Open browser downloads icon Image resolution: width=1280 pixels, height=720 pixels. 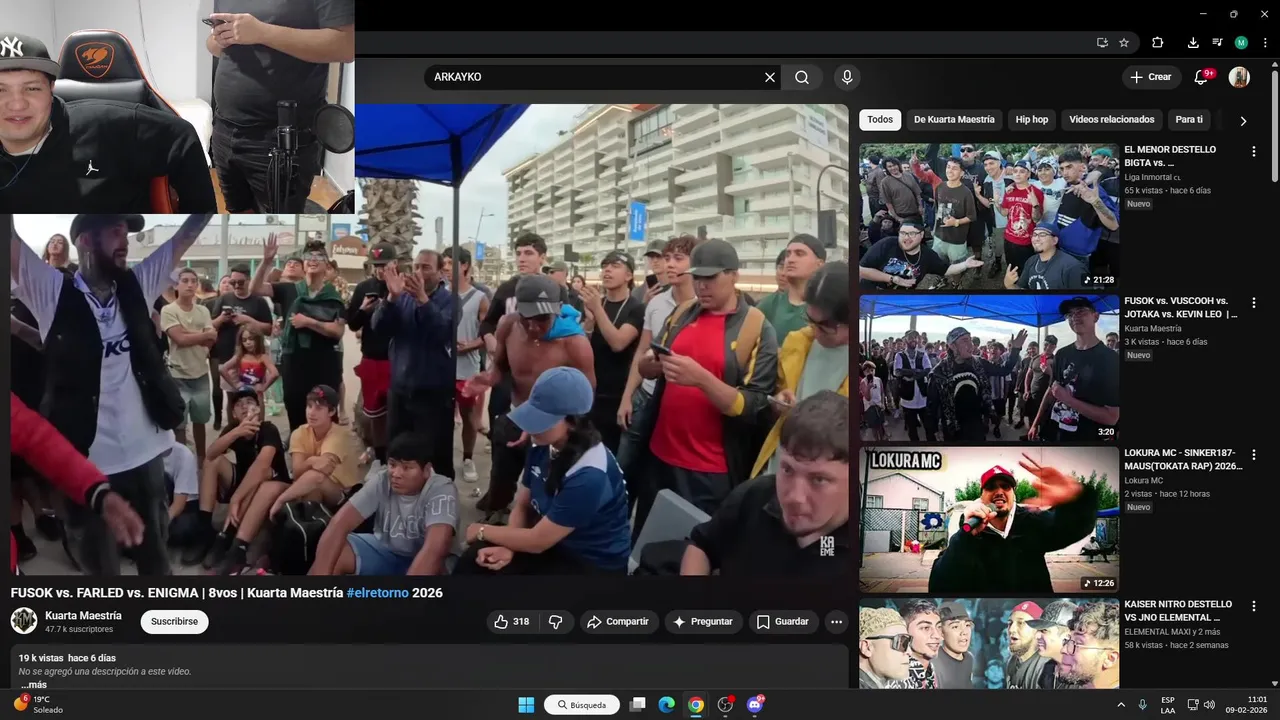click(x=1193, y=43)
